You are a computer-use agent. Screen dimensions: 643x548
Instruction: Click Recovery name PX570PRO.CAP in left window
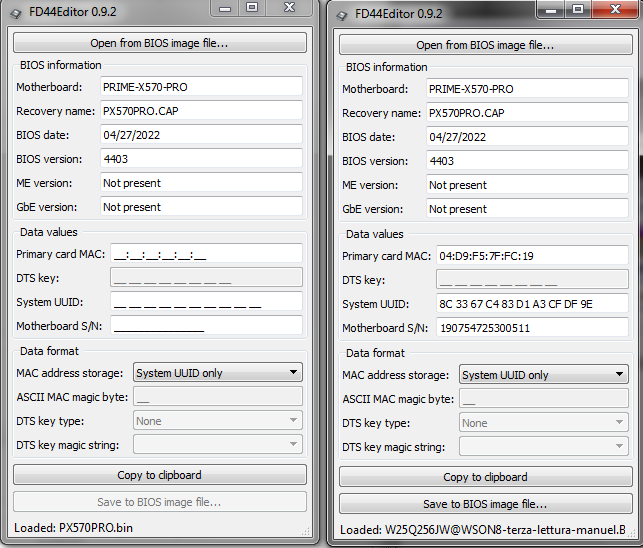click(201, 110)
